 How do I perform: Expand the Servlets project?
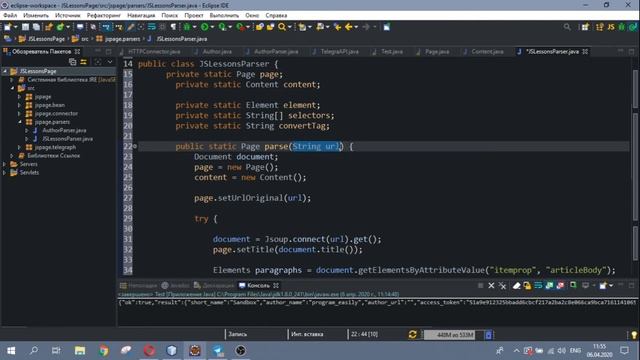tap(4, 173)
